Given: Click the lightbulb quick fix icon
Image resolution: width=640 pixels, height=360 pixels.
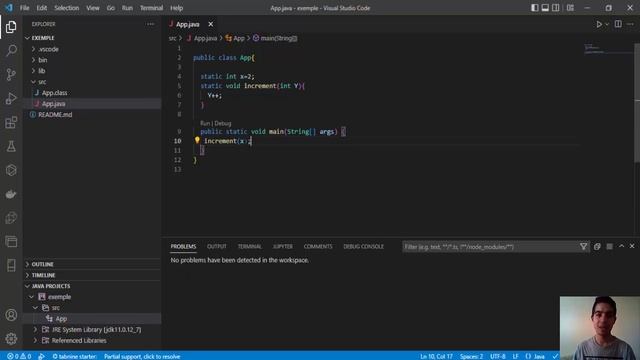Looking at the screenshot, I should (197, 140).
